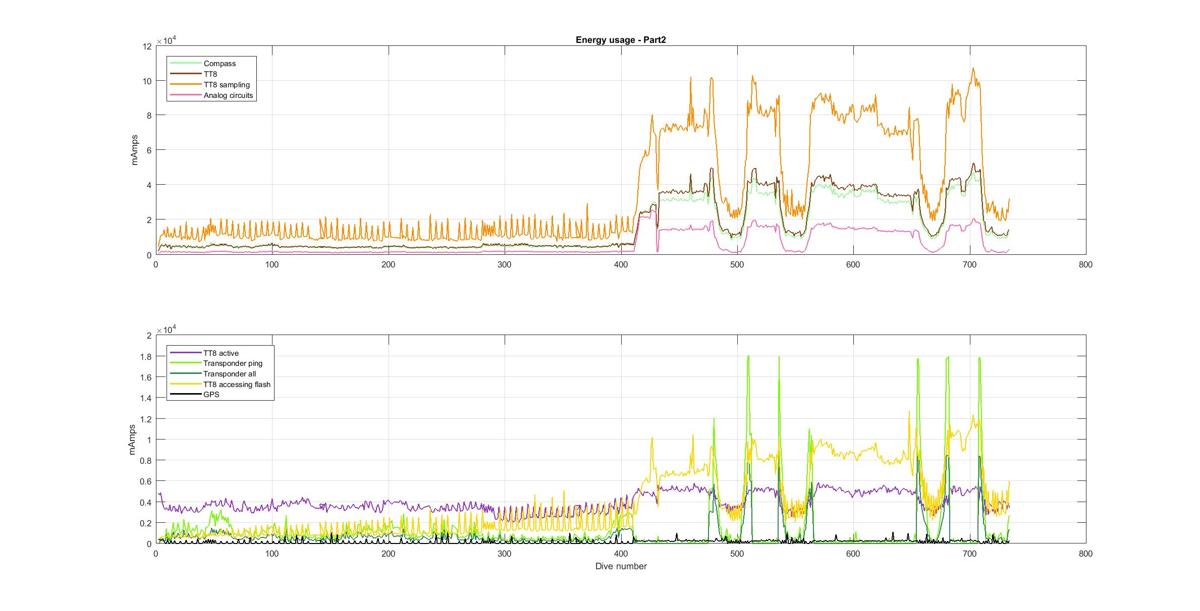Click y-axis tick '1.2' on the bottom chart

pyautogui.click(x=144, y=418)
